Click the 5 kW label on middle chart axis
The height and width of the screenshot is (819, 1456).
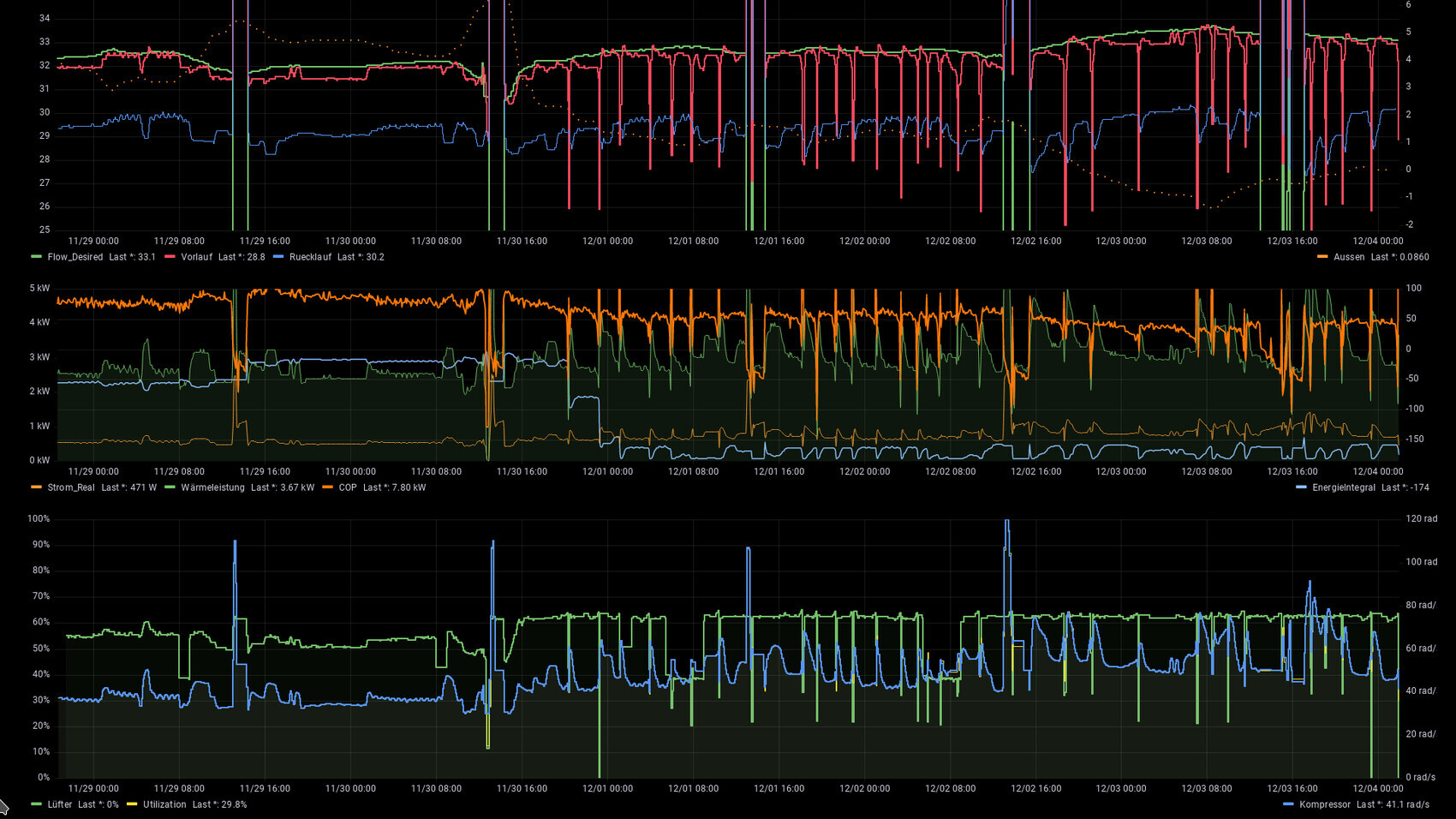(39, 288)
